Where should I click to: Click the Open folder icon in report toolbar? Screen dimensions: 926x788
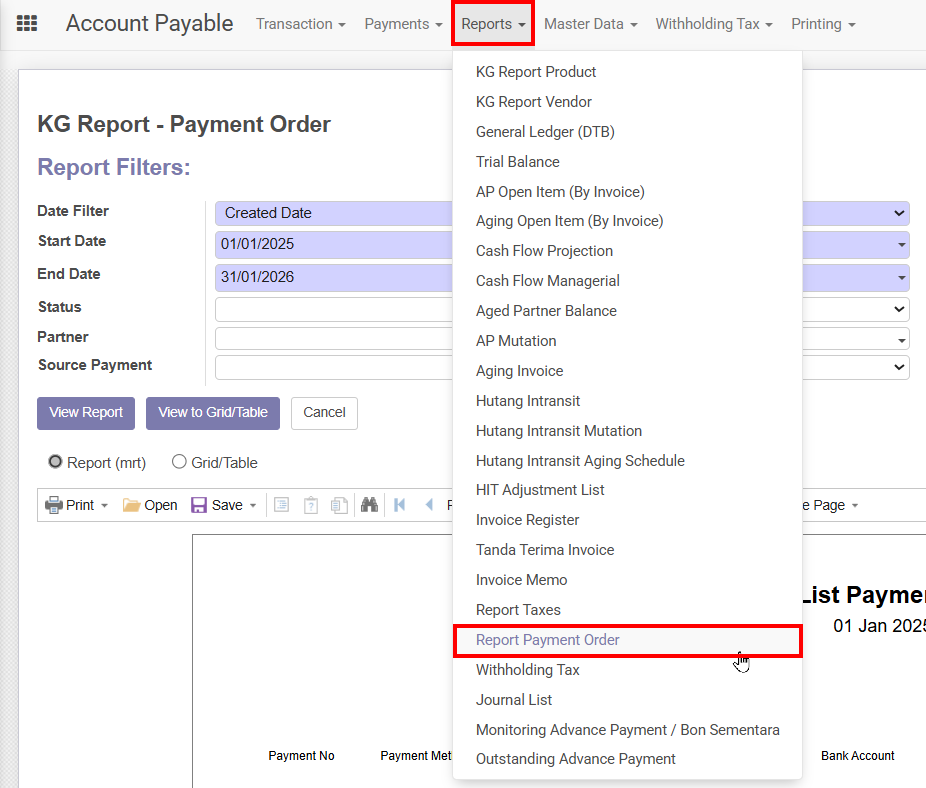coord(132,505)
